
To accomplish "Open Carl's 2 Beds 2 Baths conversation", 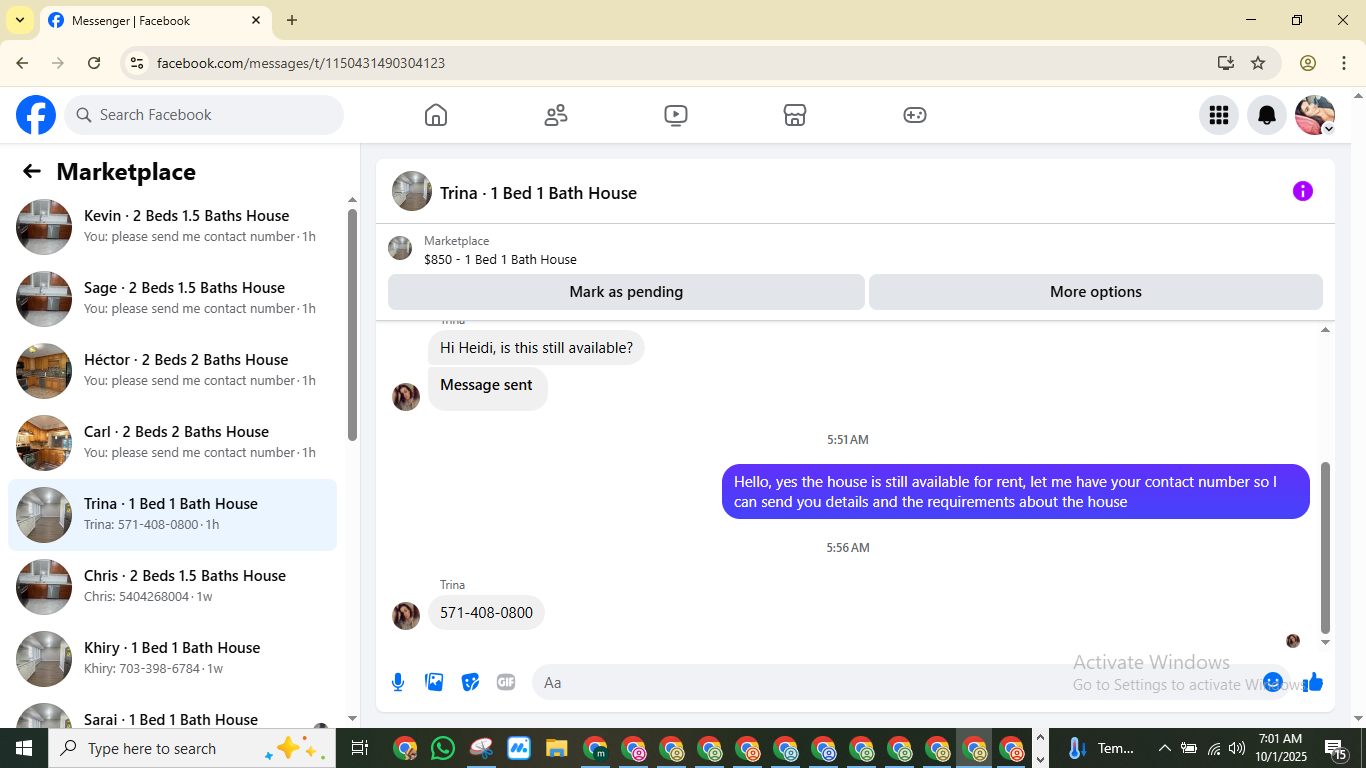I will click(172, 443).
